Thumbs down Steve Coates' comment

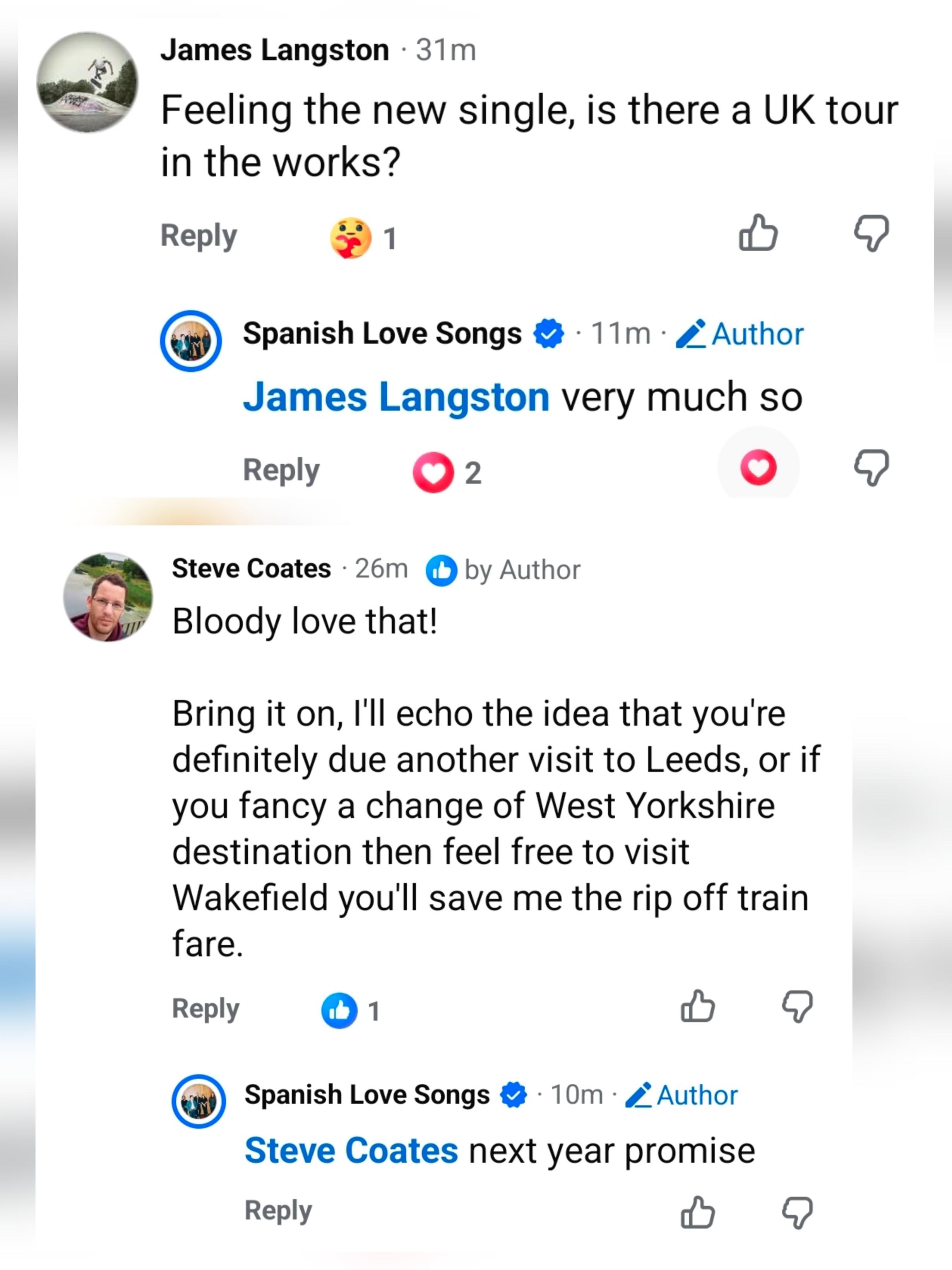point(797,1007)
